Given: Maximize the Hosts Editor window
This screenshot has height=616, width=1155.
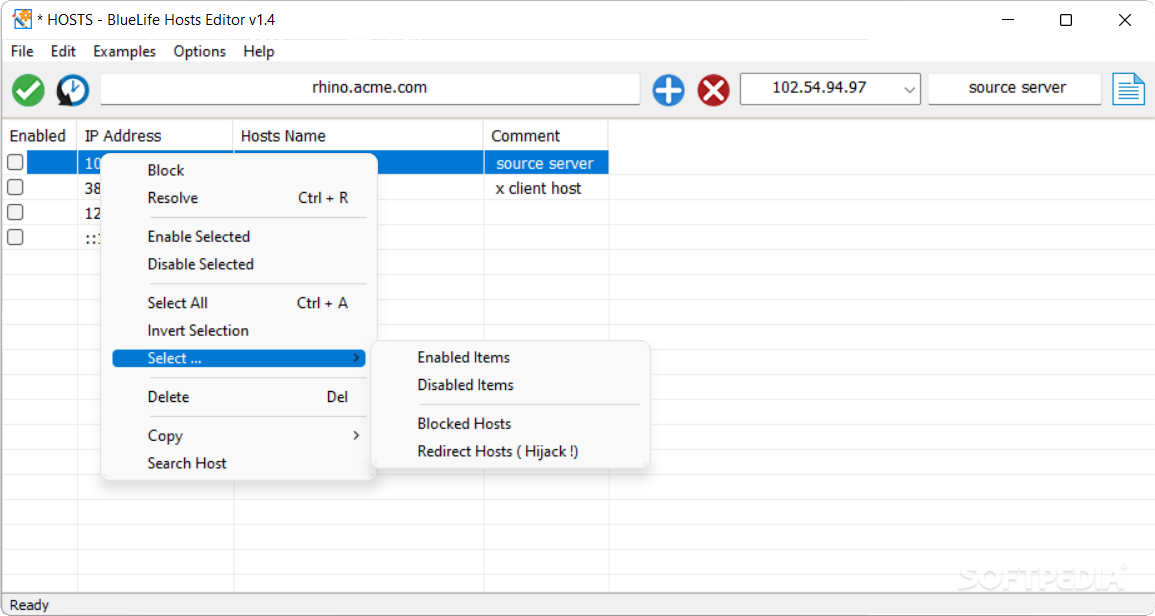Looking at the screenshot, I should point(1065,20).
